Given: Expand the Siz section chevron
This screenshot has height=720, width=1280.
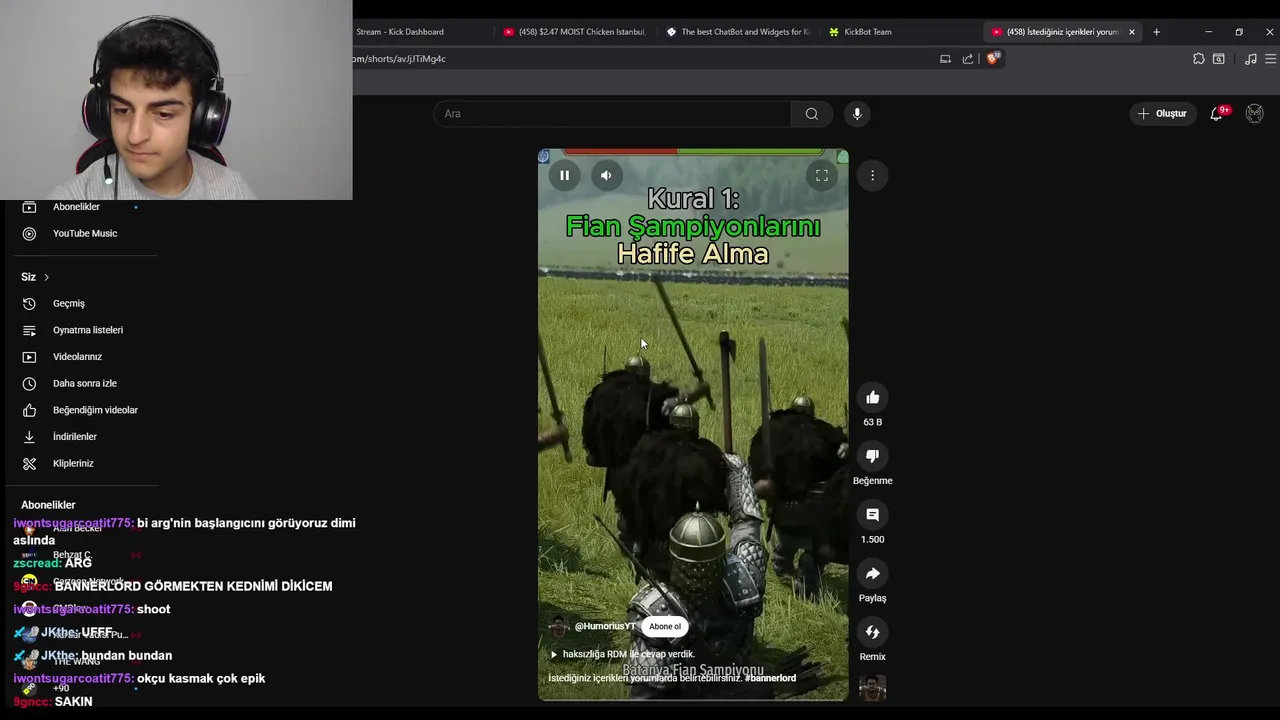Looking at the screenshot, I should click(46, 277).
